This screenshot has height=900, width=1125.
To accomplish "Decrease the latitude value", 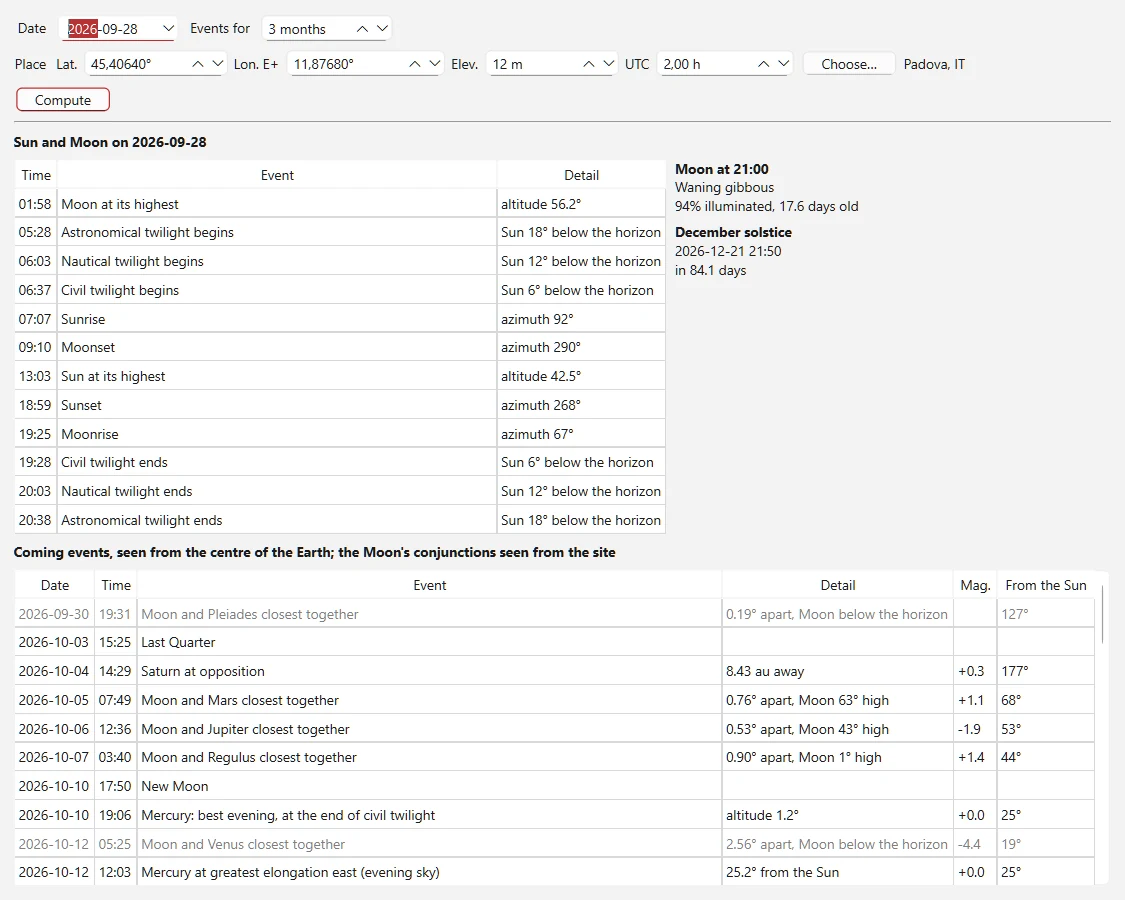I will click(x=217, y=64).
